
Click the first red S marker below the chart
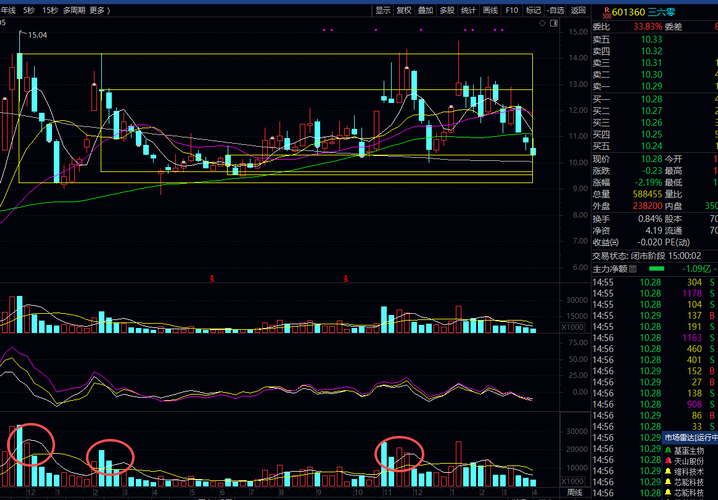click(x=212, y=278)
